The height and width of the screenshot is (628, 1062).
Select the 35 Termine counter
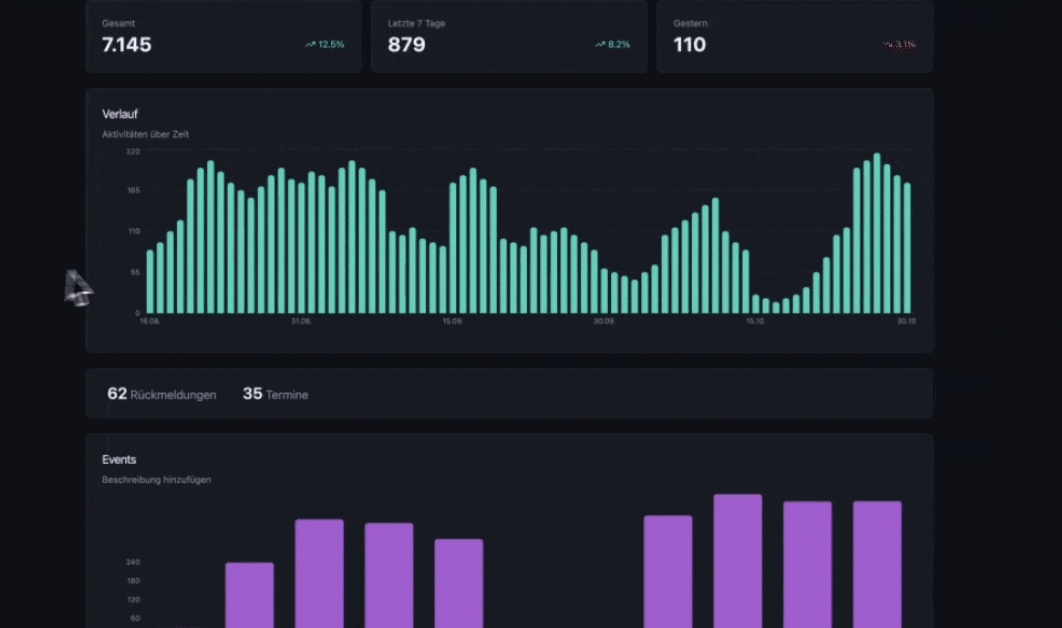click(x=275, y=394)
